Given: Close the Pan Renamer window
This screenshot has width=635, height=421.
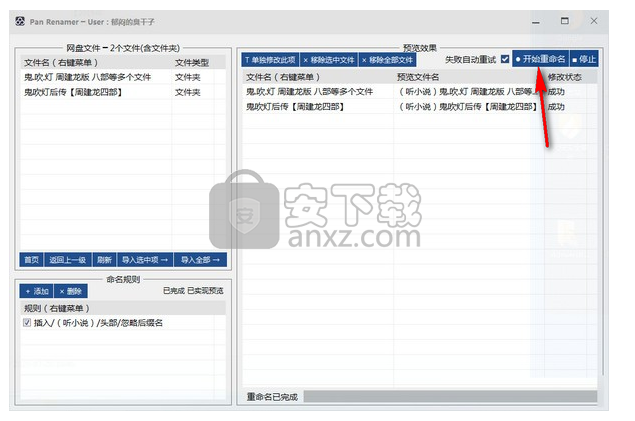Looking at the screenshot, I should pyautogui.click(x=594, y=21).
